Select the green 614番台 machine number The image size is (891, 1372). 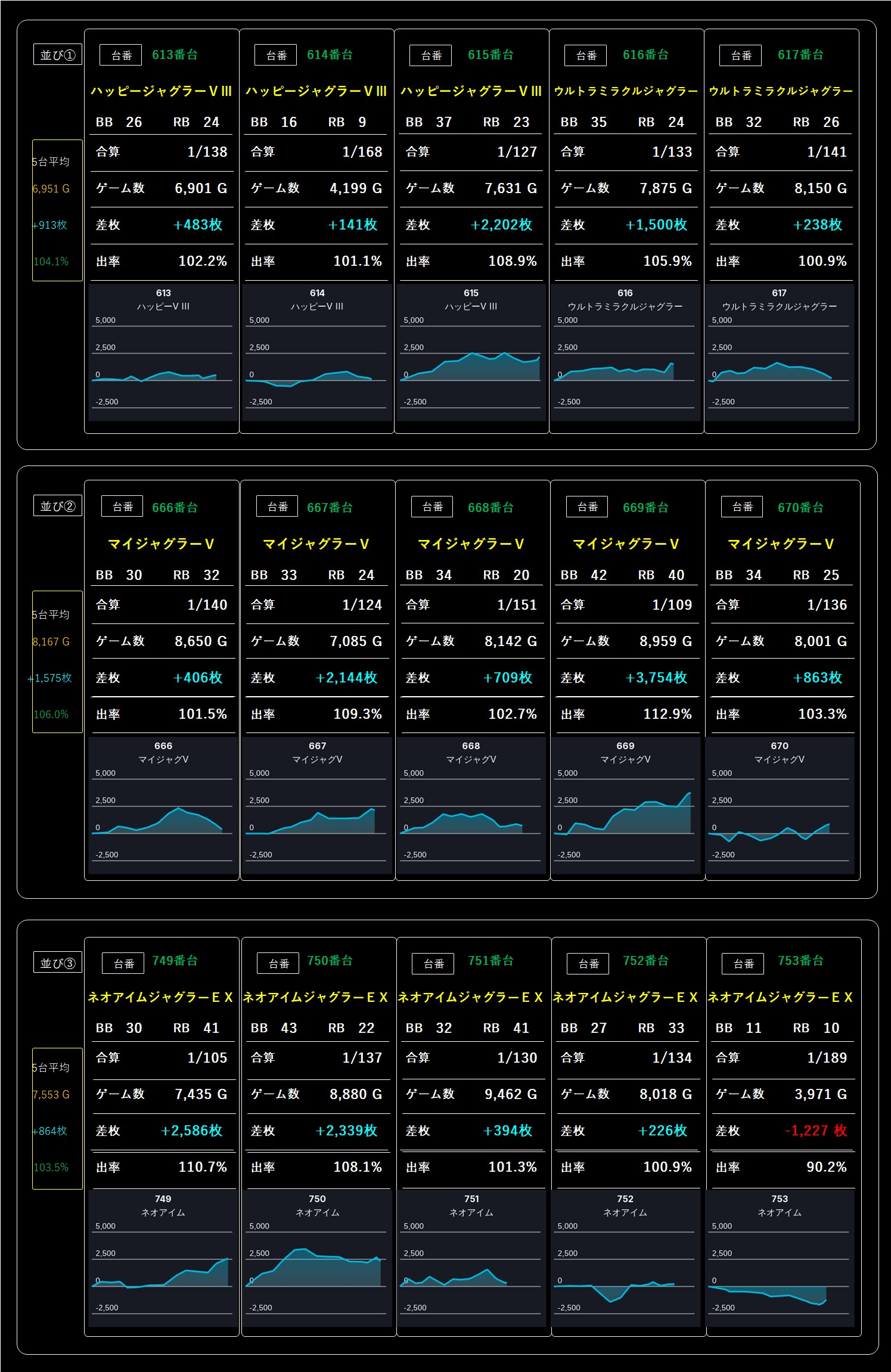(x=330, y=55)
